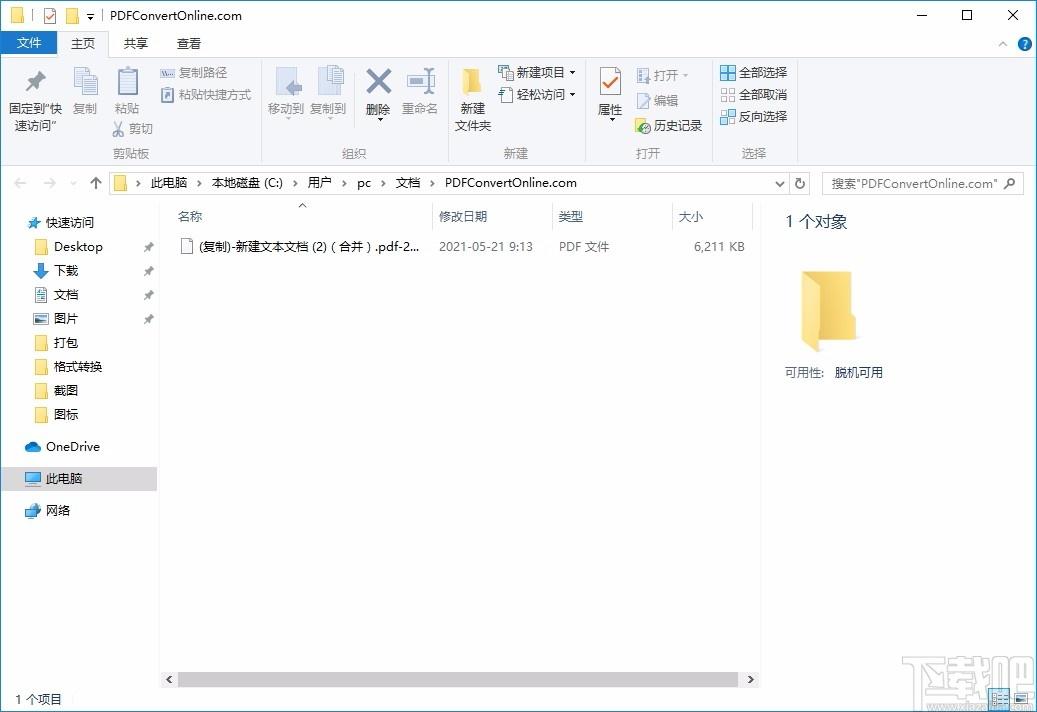Viewport: 1037px width, 712px height.
Task: Sort by Type (类型) column header
Action: 612,216
